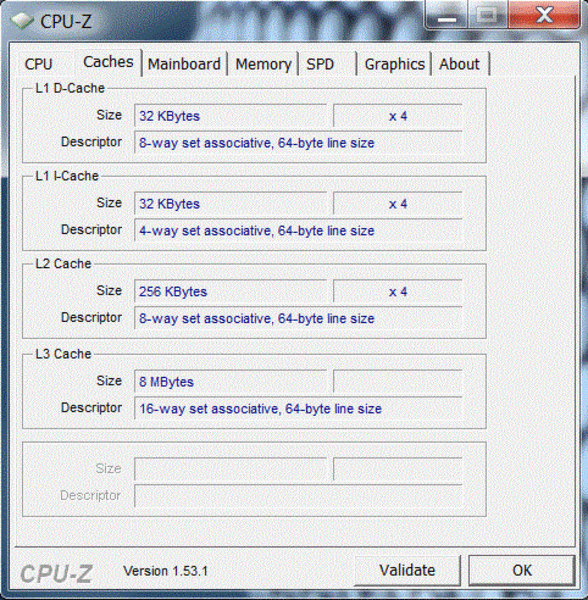Open the About tab
588x600 pixels.
tap(459, 64)
